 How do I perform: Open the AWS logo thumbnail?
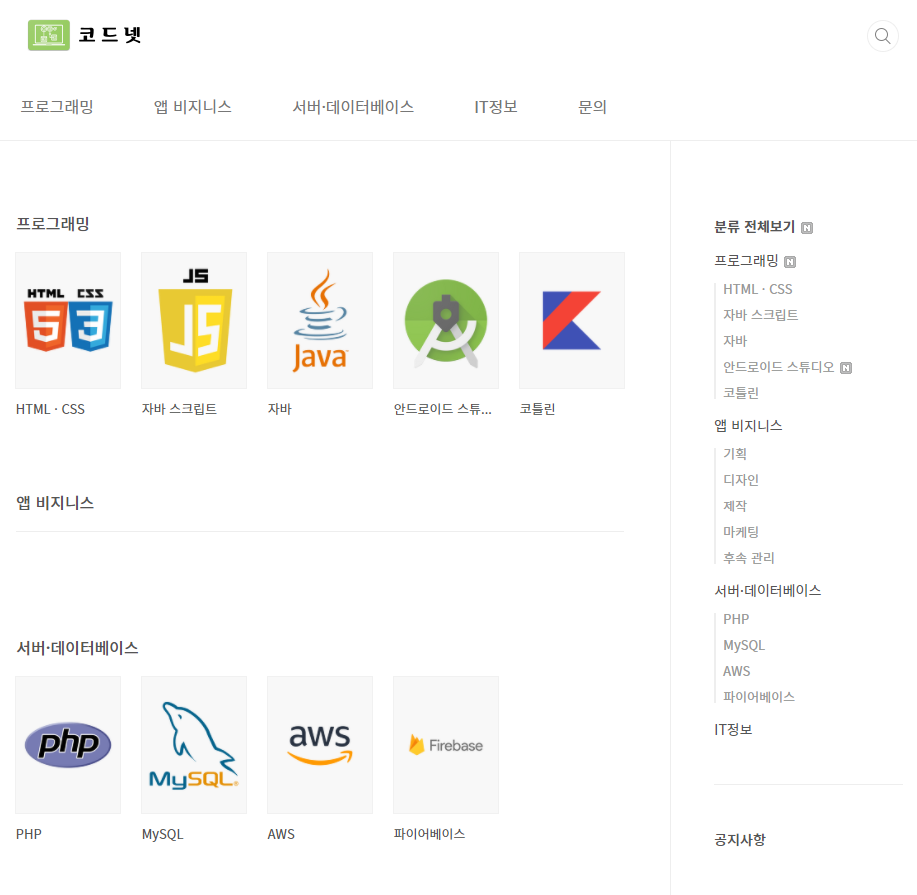[320, 745]
